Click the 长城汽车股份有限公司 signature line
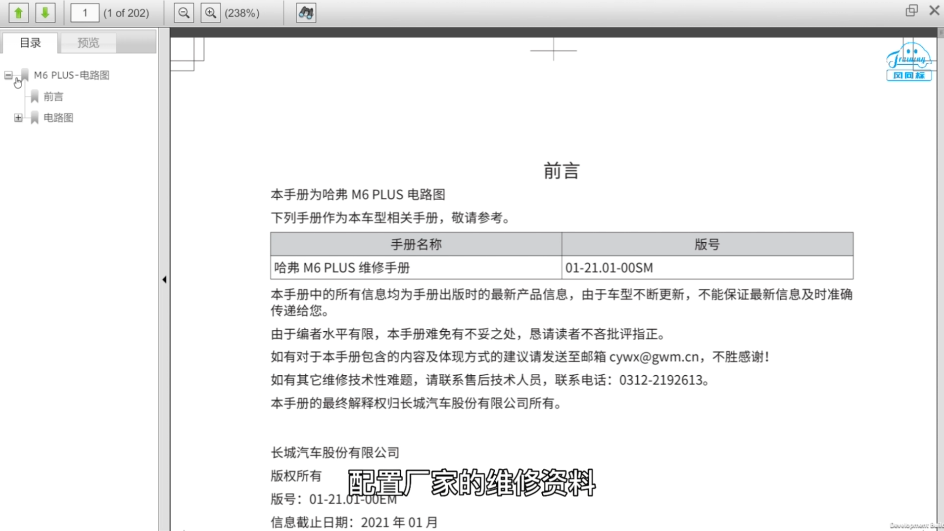 [x=335, y=453]
